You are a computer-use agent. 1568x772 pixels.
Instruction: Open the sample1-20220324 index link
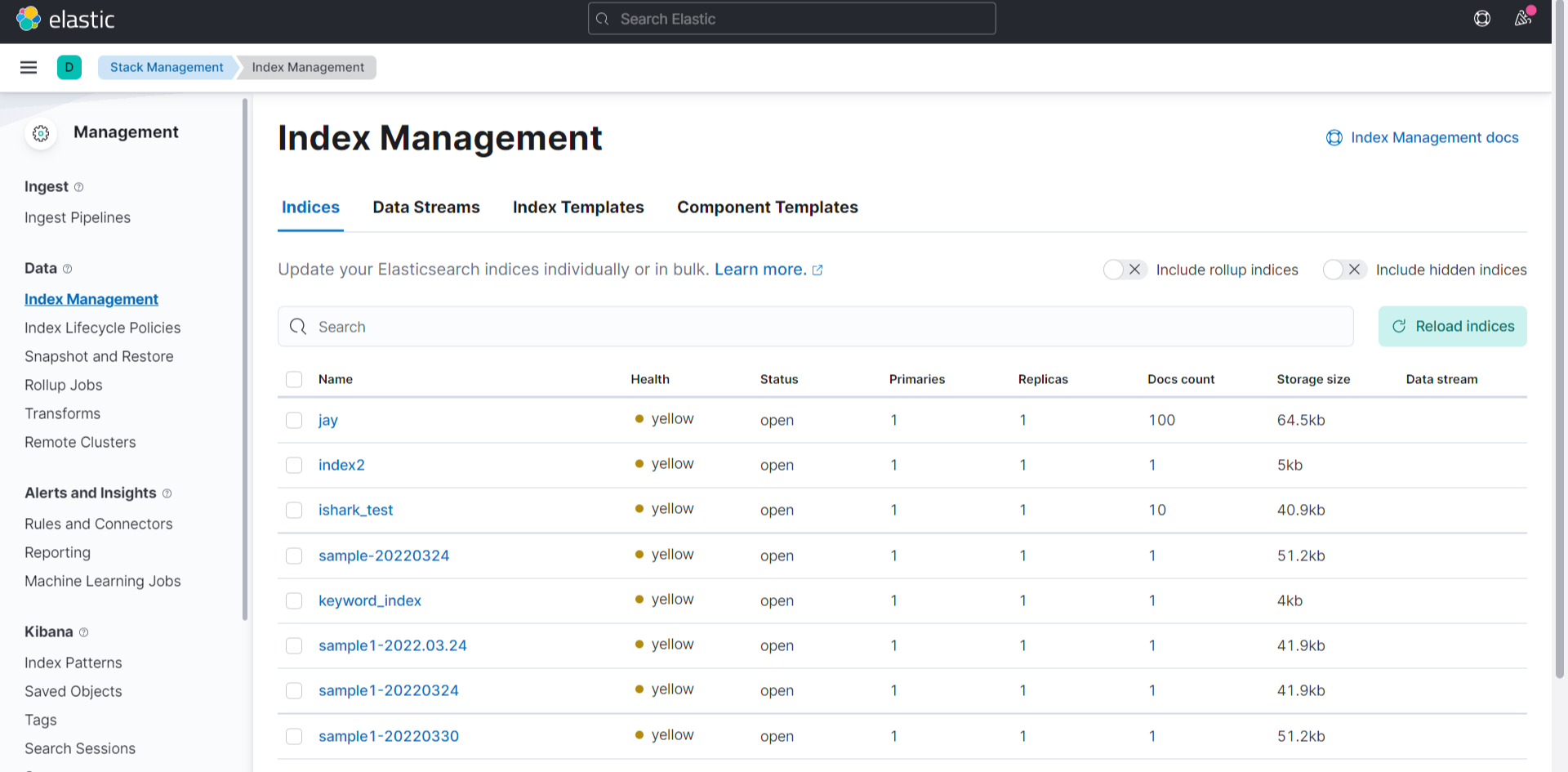(389, 690)
